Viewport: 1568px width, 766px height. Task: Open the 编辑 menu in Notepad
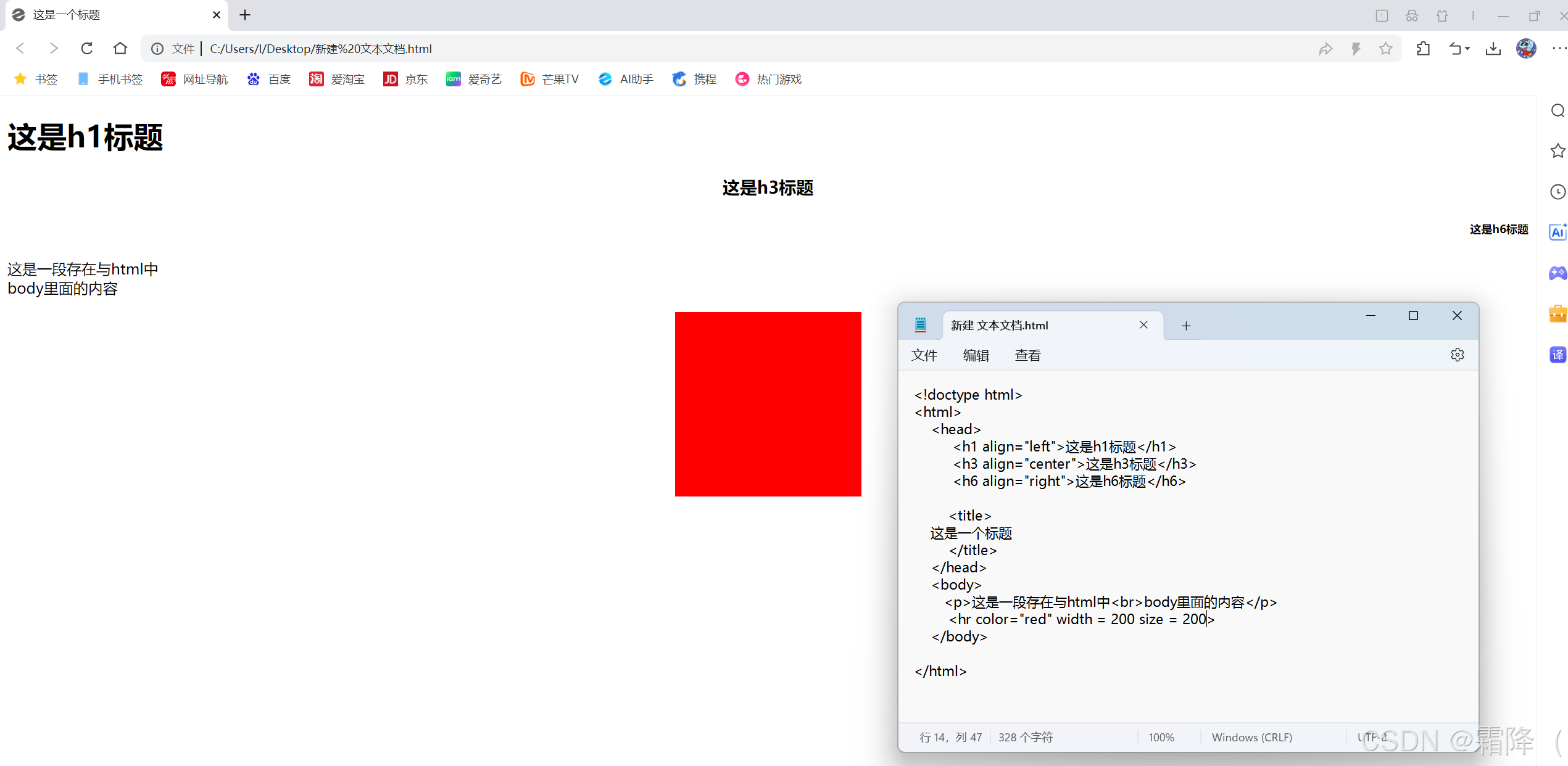click(x=976, y=355)
